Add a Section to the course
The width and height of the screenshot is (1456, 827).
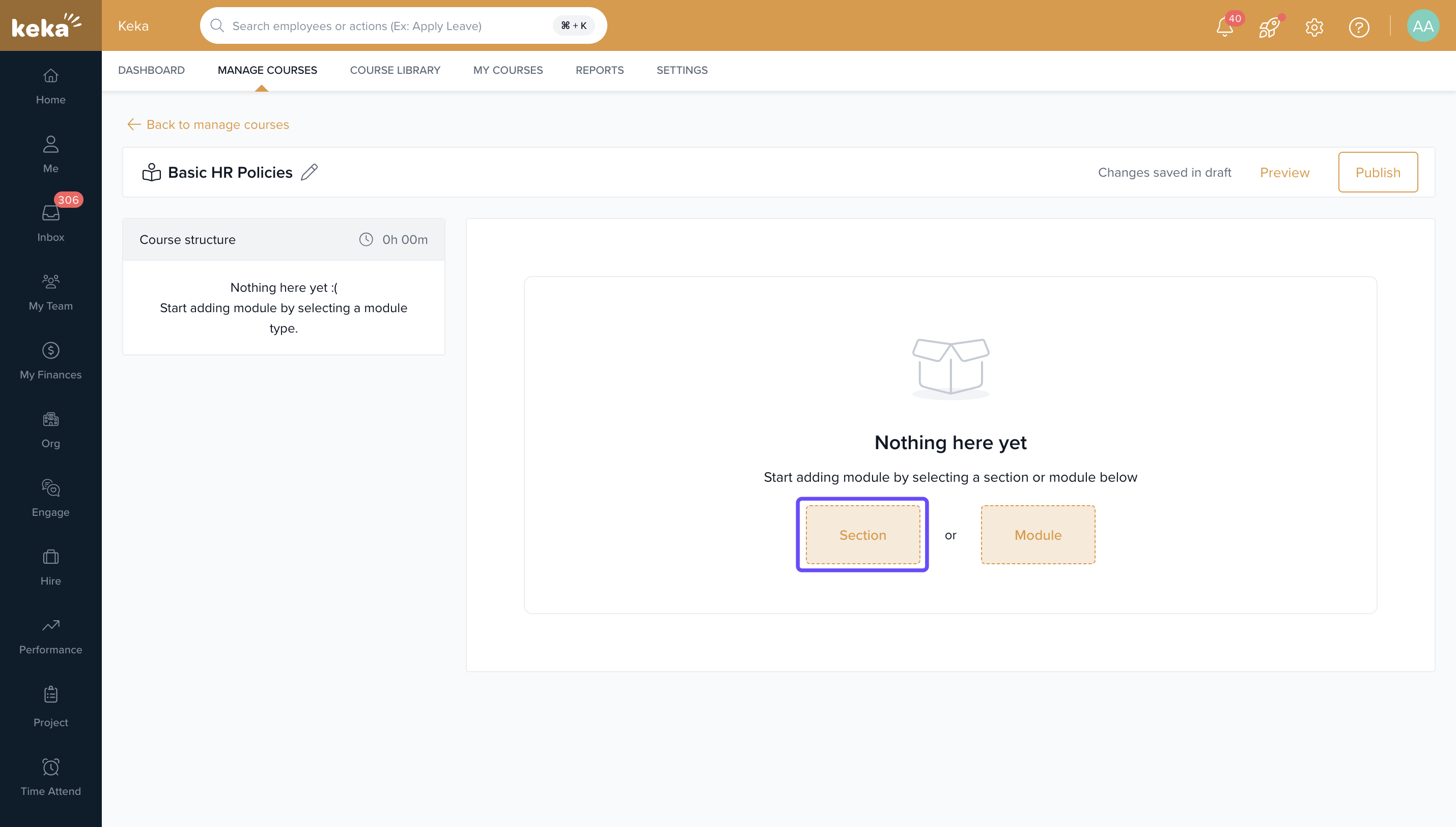862,535
